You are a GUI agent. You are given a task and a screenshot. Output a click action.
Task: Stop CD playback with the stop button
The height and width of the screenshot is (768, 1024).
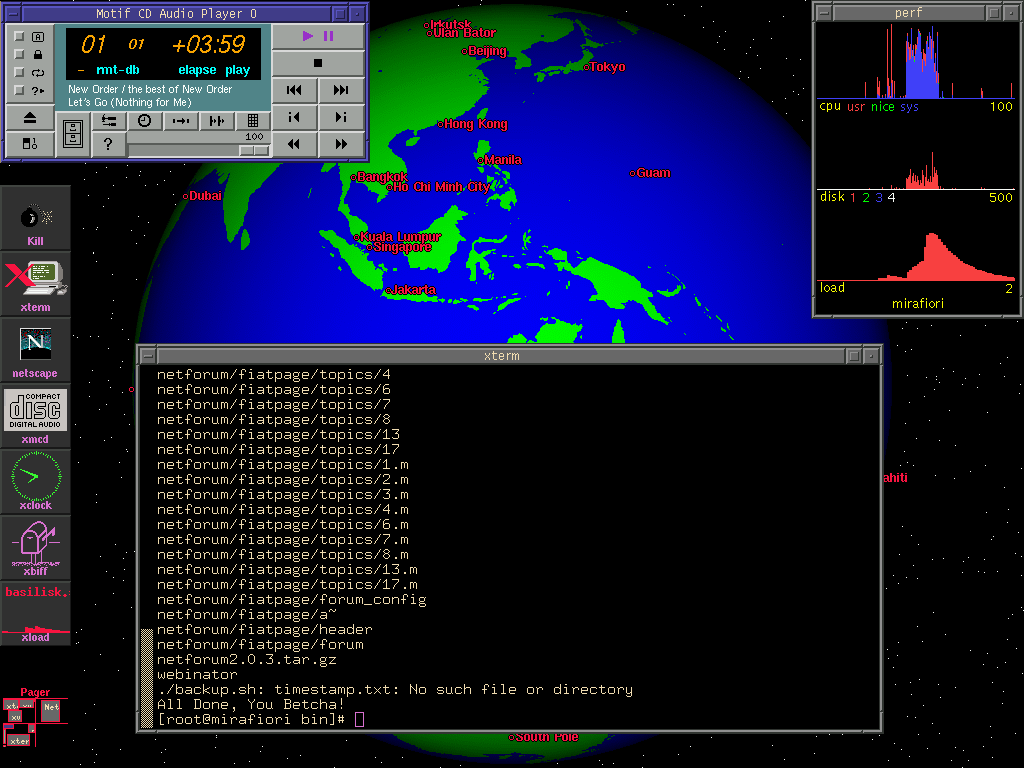(x=318, y=63)
